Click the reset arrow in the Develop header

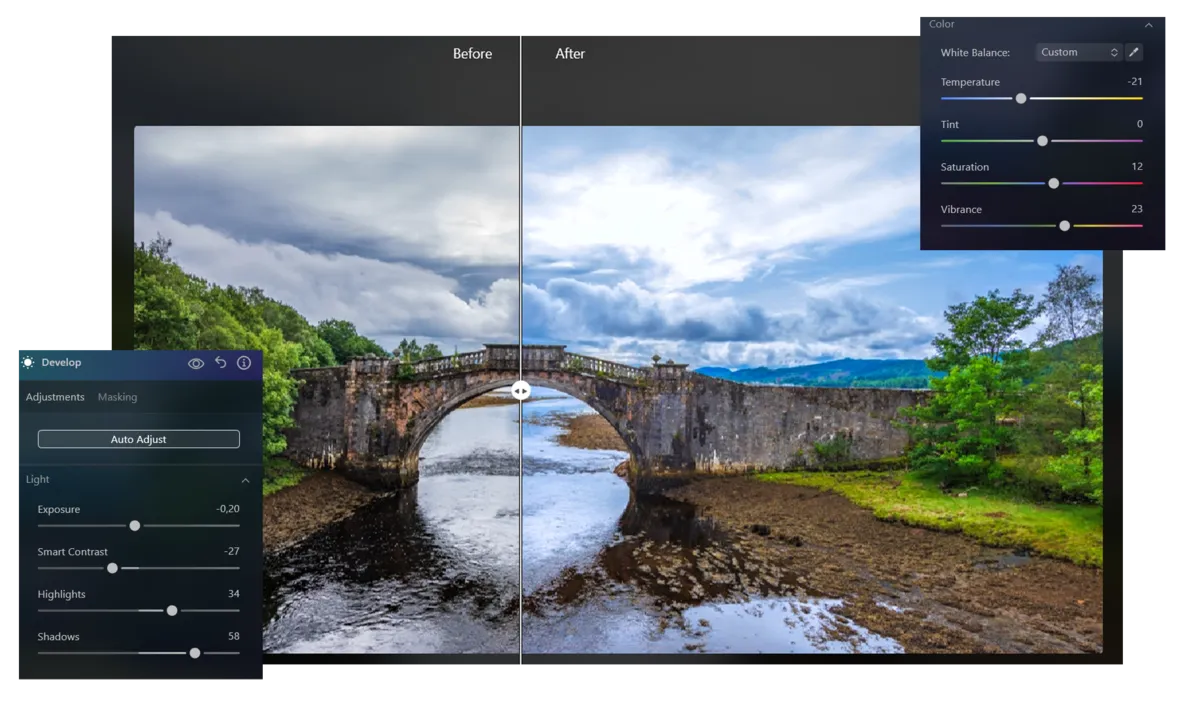tap(220, 363)
